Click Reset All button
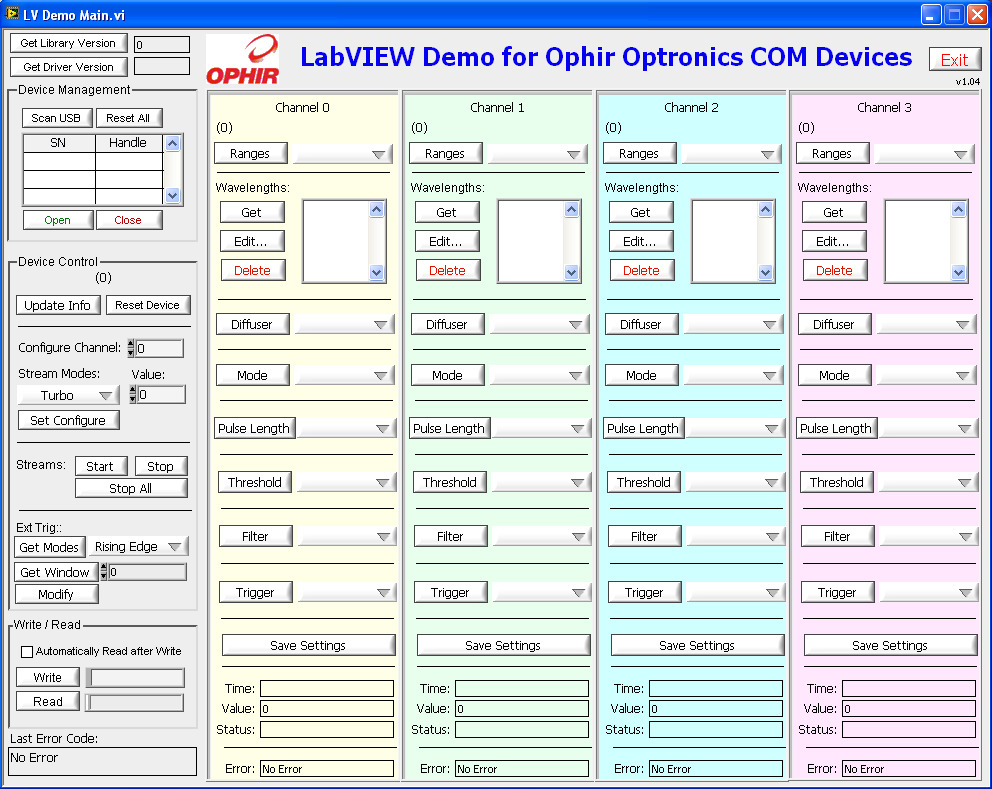This screenshot has height=789, width=992. click(x=128, y=118)
